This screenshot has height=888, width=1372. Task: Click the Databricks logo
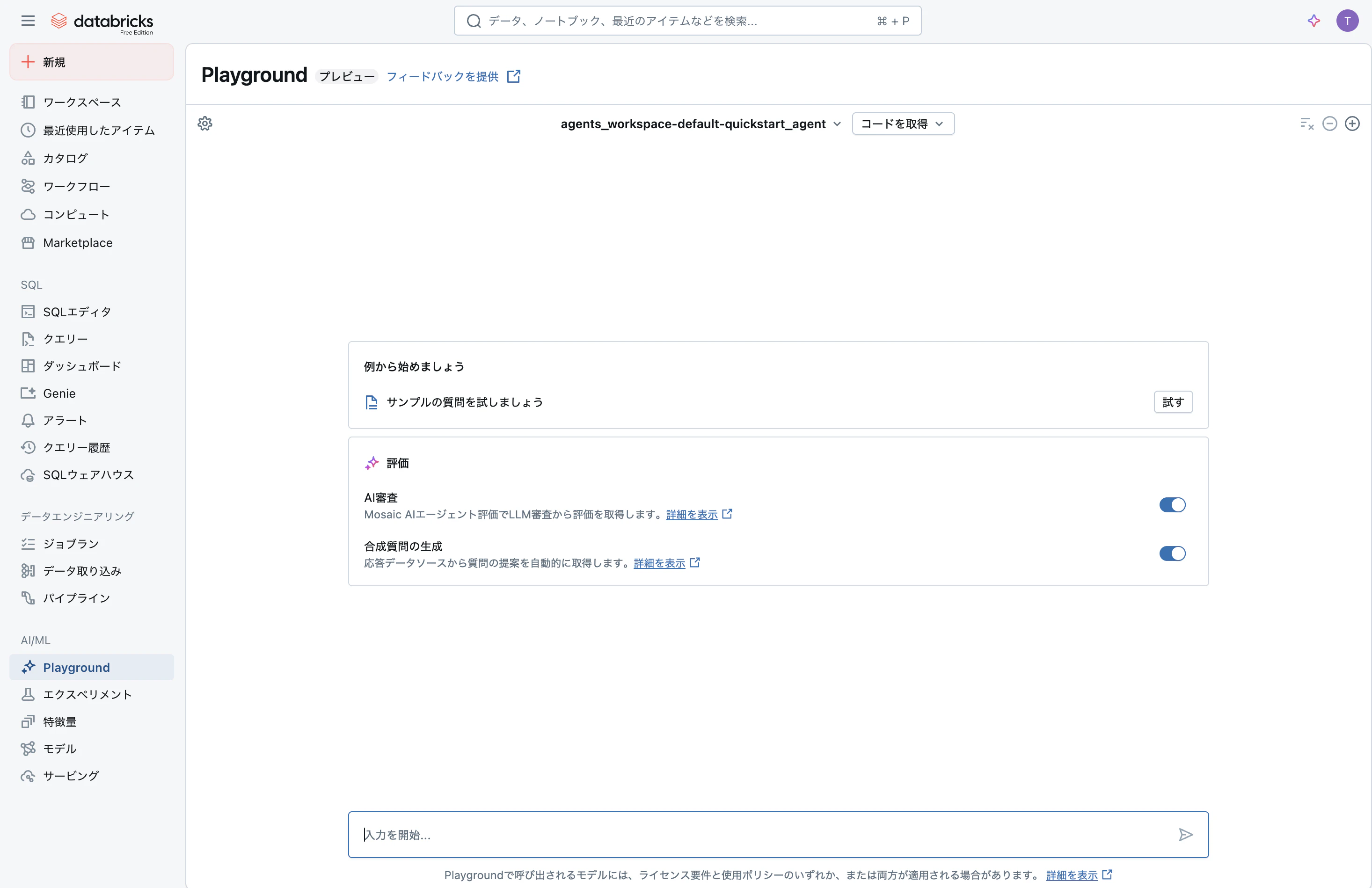coord(102,22)
